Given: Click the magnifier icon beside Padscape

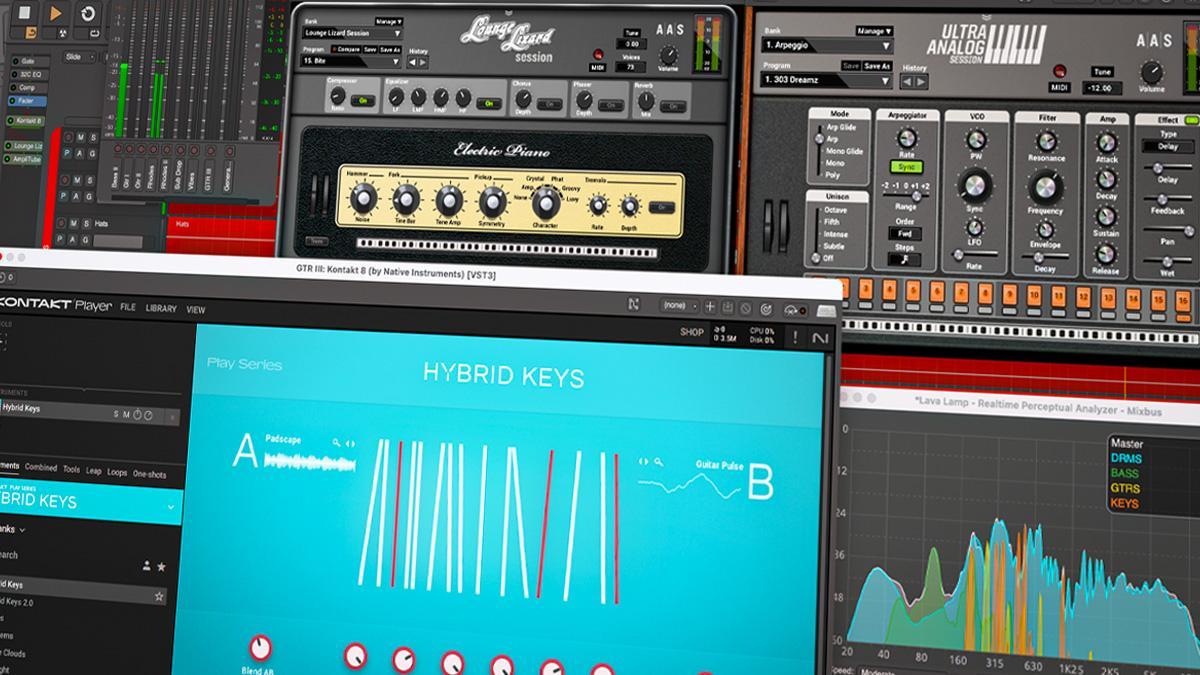Looking at the screenshot, I should tap(338, 441).
